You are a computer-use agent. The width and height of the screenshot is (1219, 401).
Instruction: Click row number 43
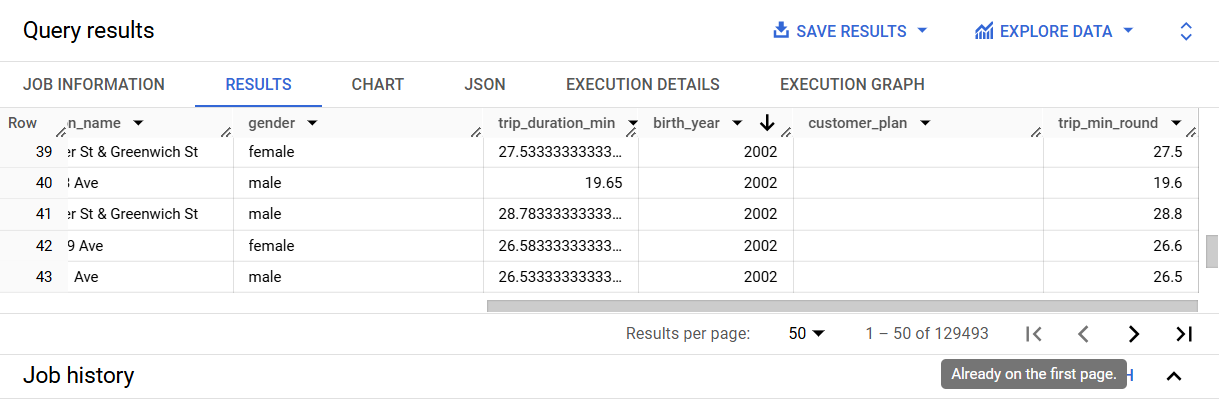(x=43, y=277)
